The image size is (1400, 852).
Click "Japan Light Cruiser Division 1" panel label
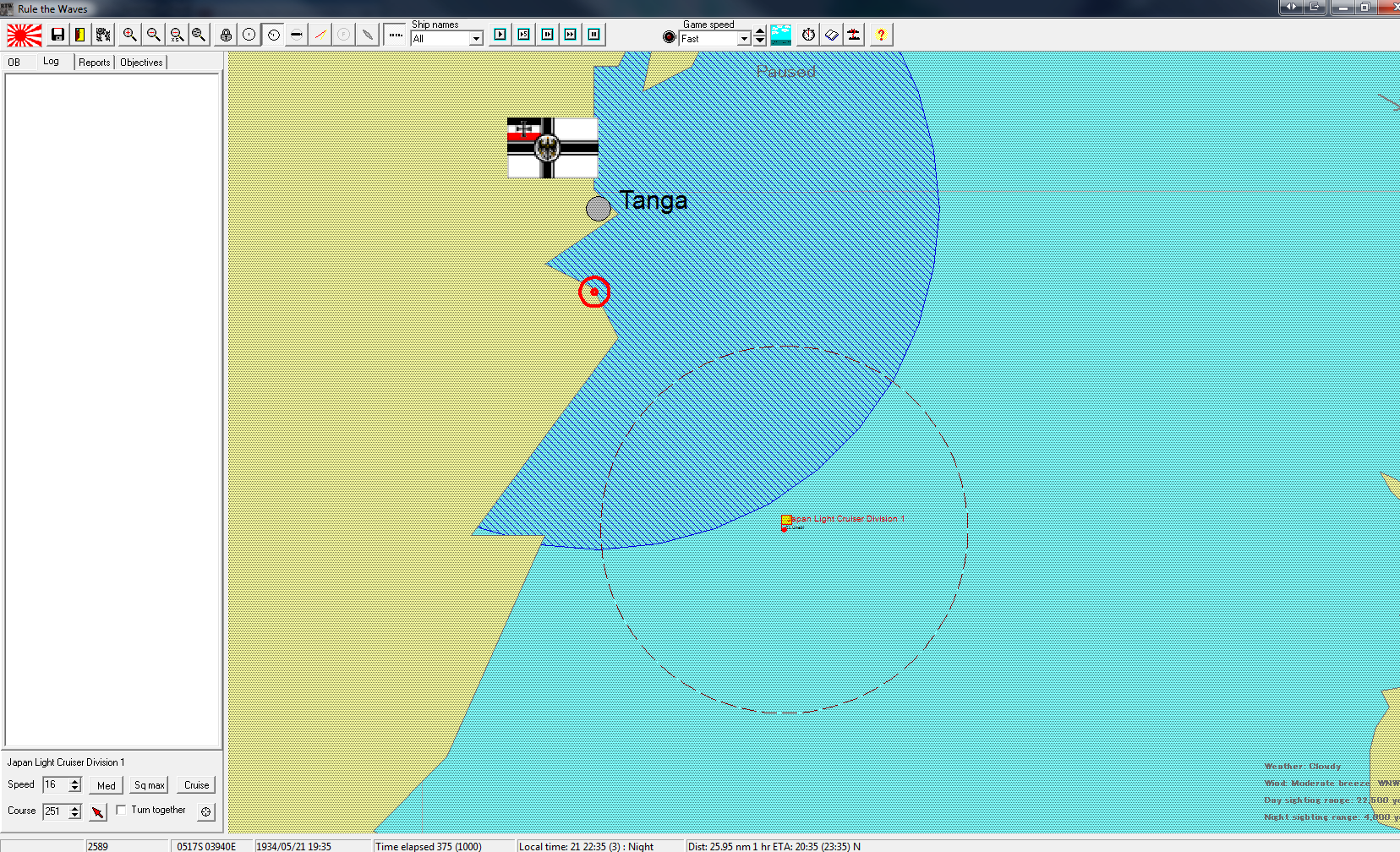coord(66,762)
